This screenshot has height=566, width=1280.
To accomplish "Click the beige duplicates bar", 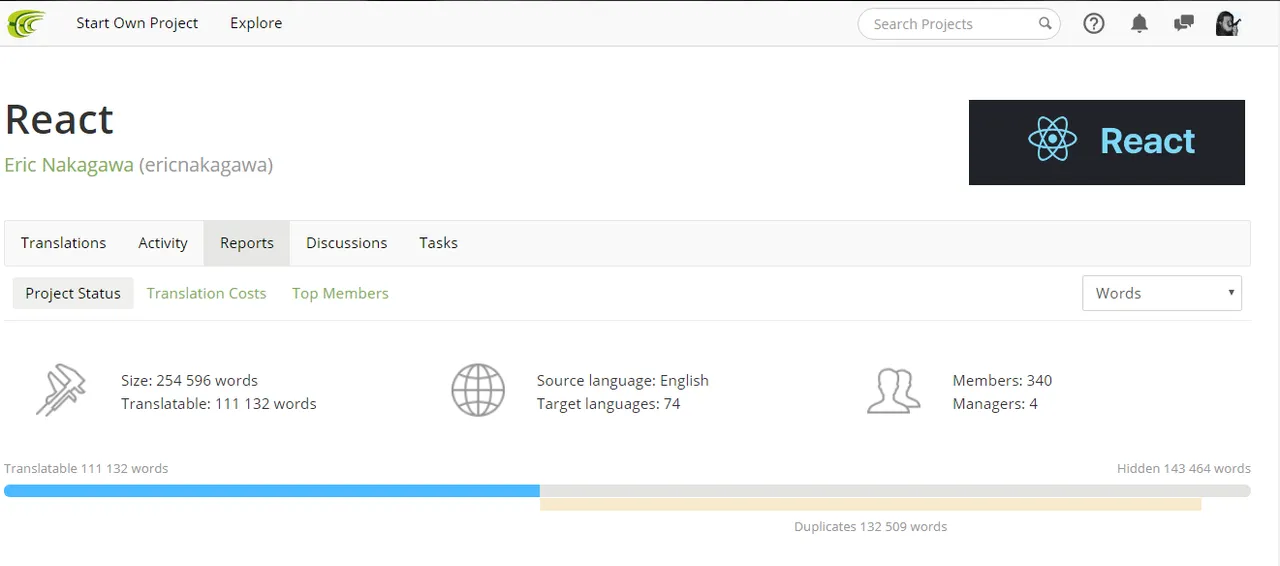I will click(870, 505).
